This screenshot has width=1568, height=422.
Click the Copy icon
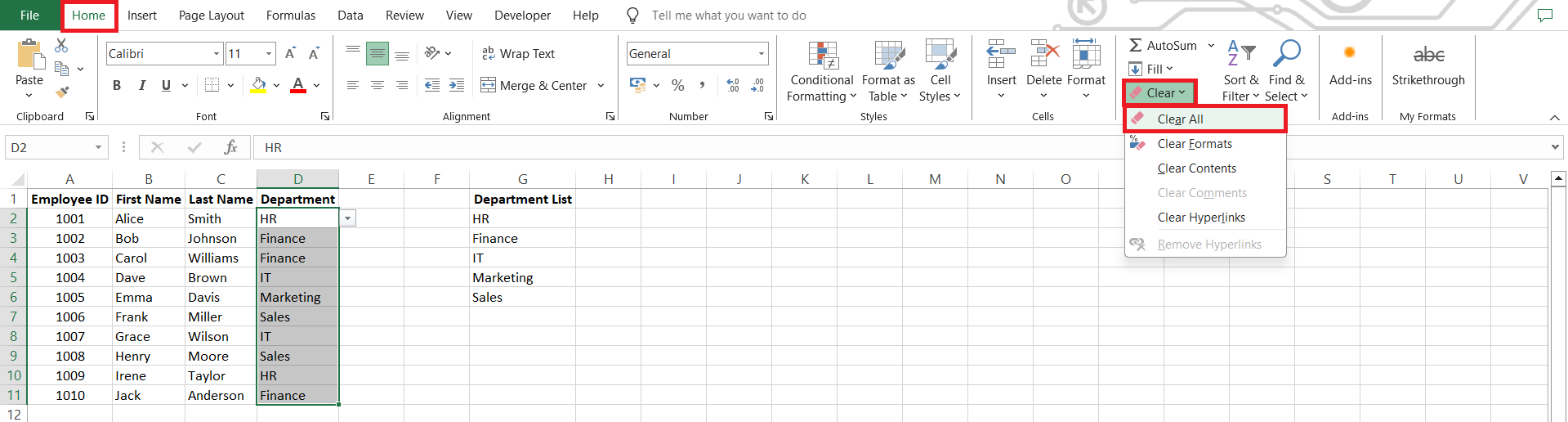61,69
